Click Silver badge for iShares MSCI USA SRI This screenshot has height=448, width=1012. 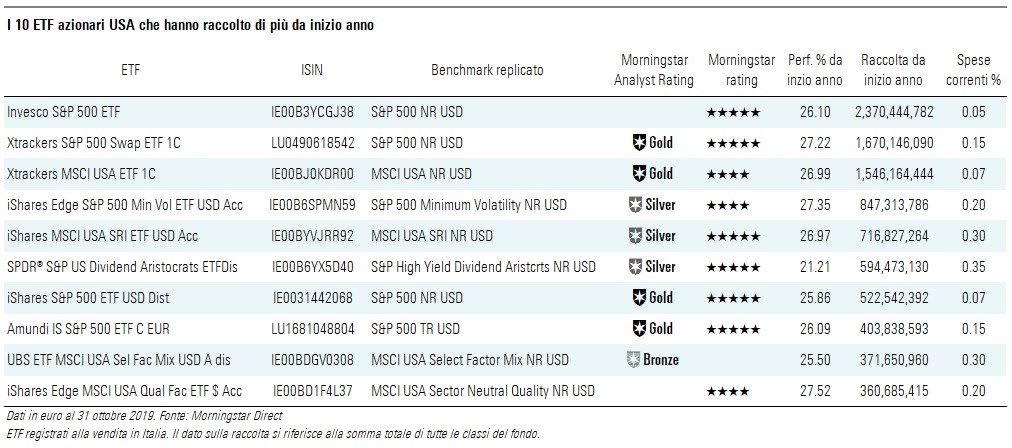pyautogui.click(x=651, y=236)
